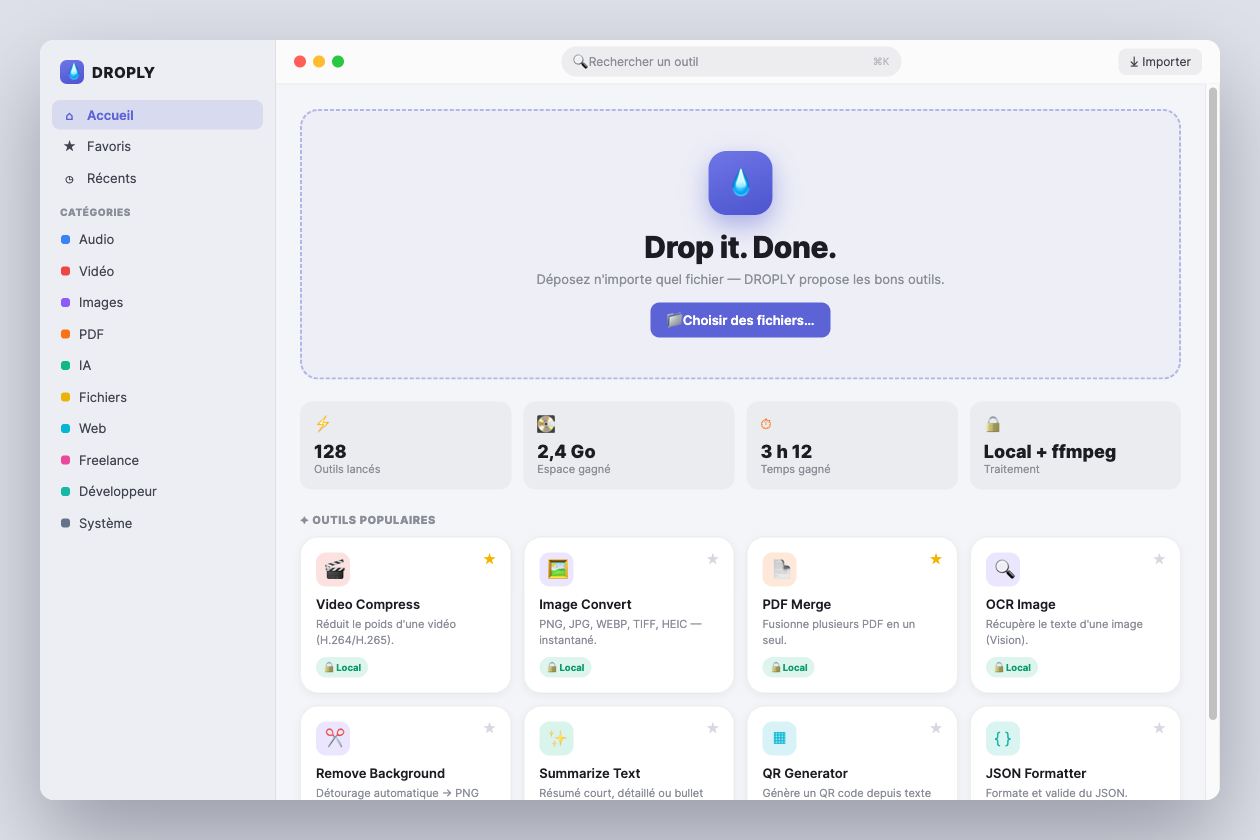
Task: Click the stopwatch icon on Temps gagné card
Action: tap(766, 424)
